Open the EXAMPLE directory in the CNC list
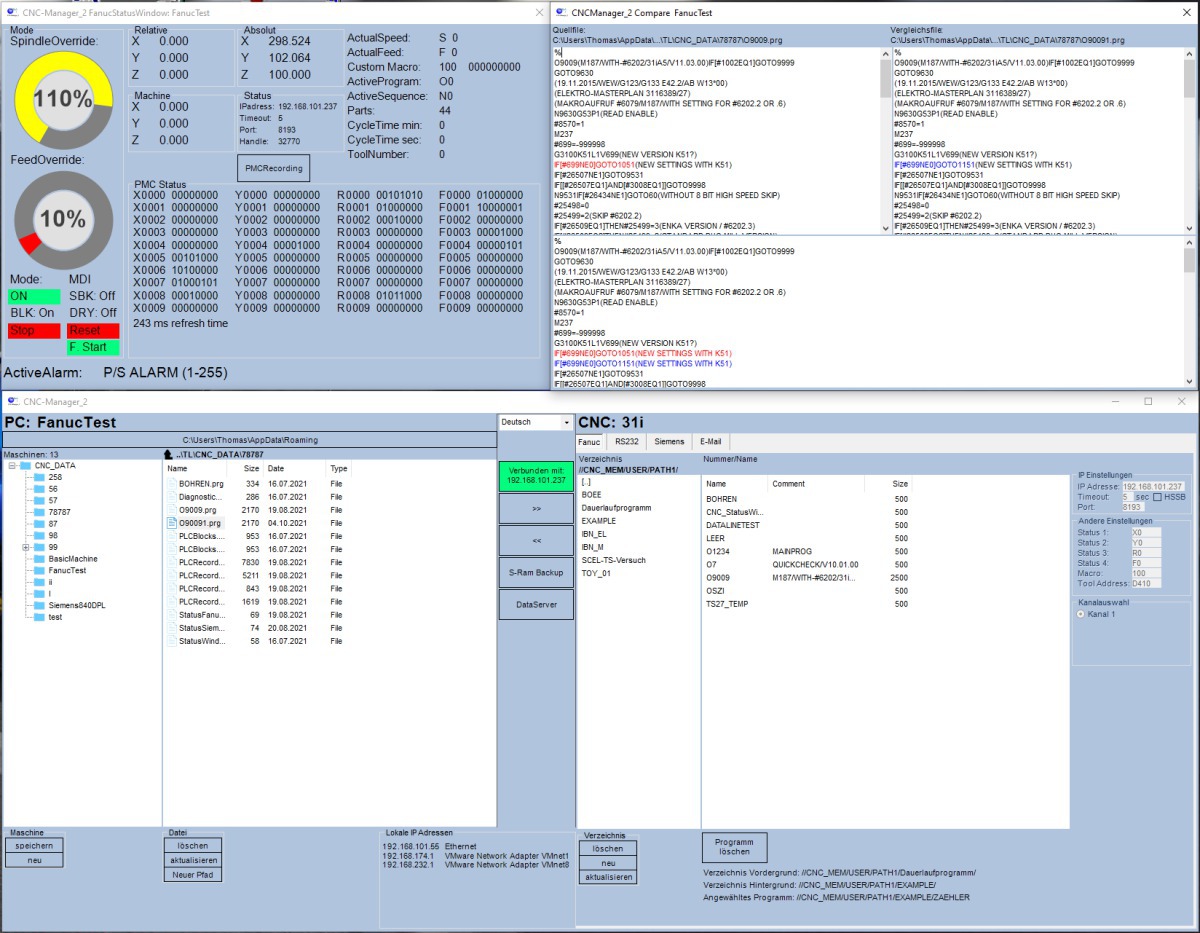This screenshot has width=1200, height=933. coord(599,521)
